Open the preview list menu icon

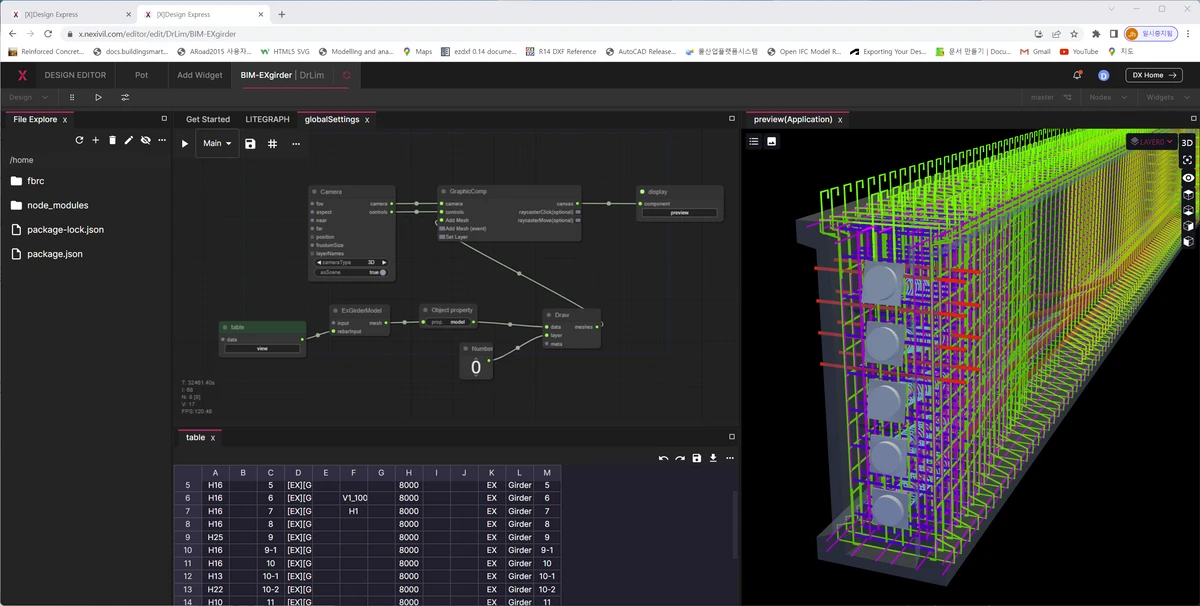pos(754,141)
